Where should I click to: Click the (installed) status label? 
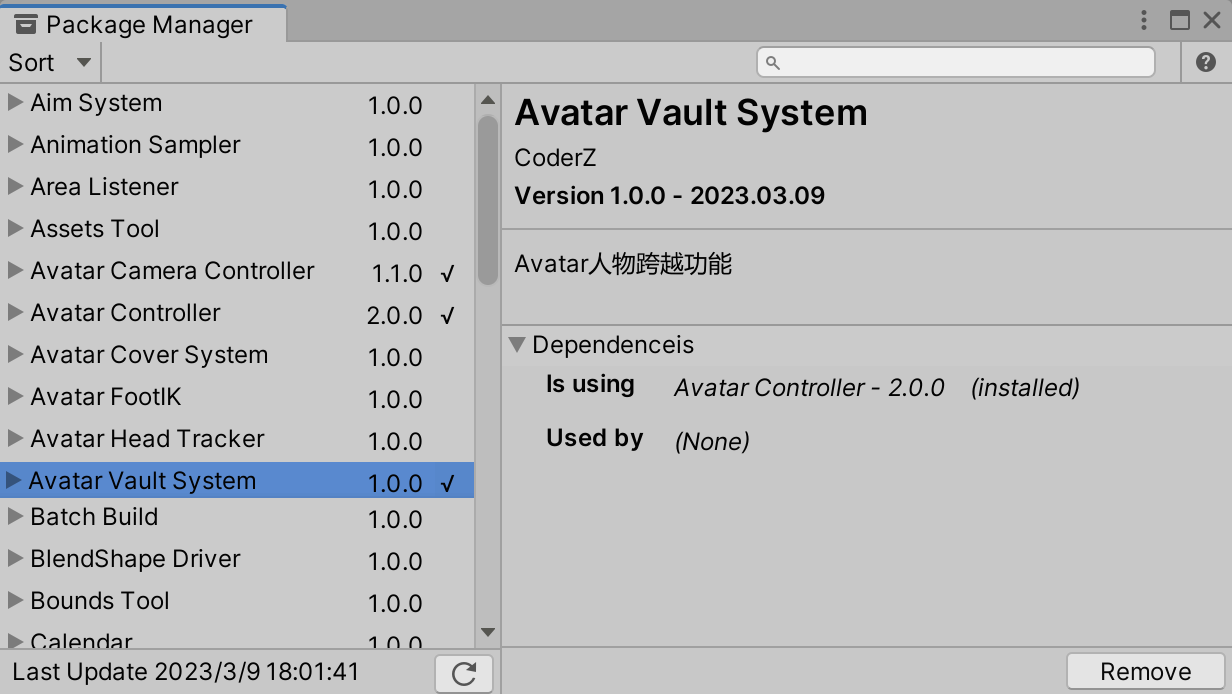point(1025,387)
